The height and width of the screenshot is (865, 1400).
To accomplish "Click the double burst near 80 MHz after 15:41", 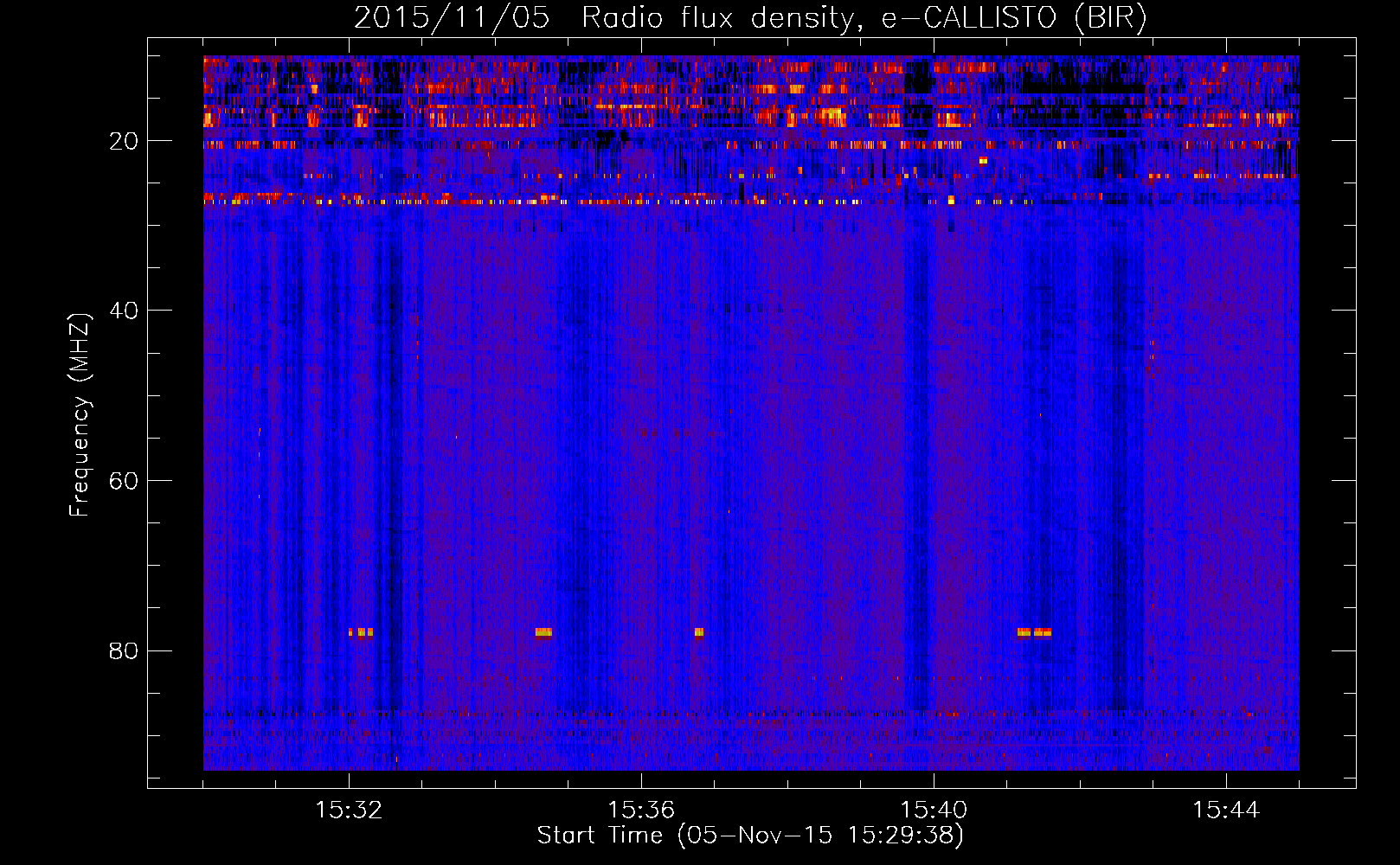I will pos(1035,632).
